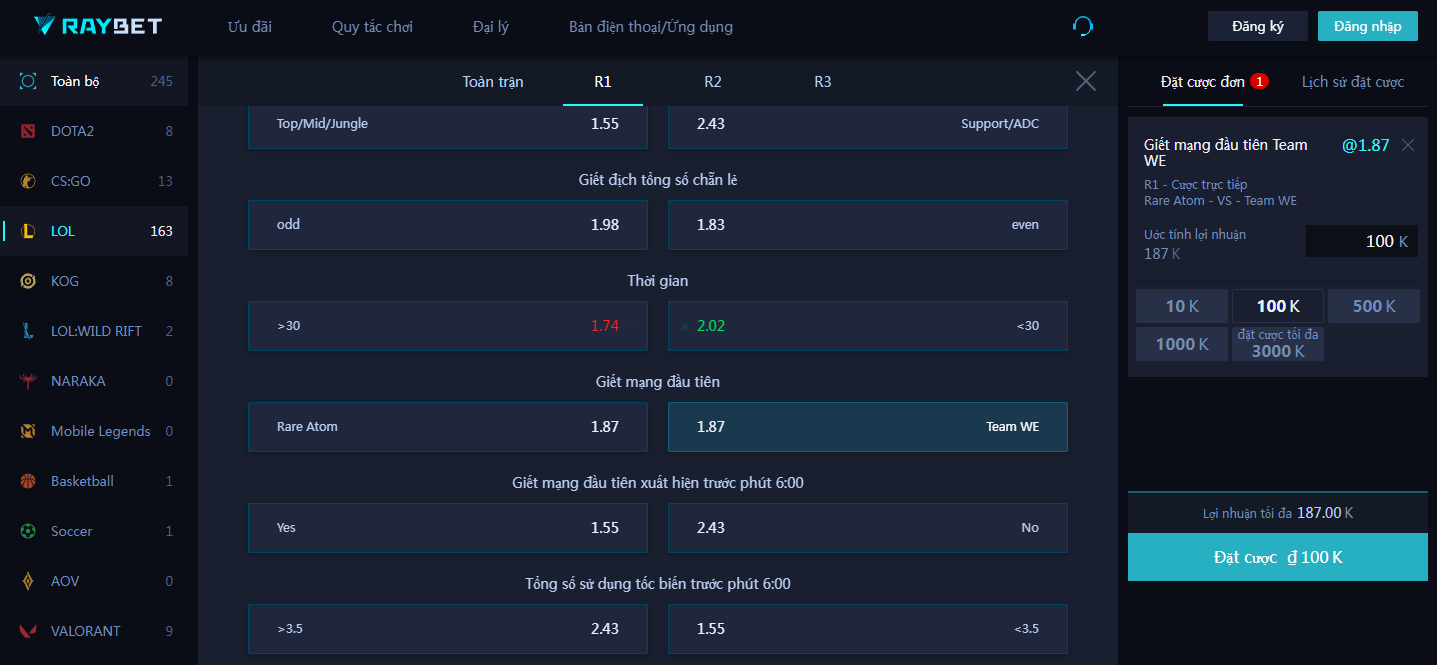Click the @1.87 odds in bet slip
This screenshot has width=1437, height=665.
click(1366, 145)
